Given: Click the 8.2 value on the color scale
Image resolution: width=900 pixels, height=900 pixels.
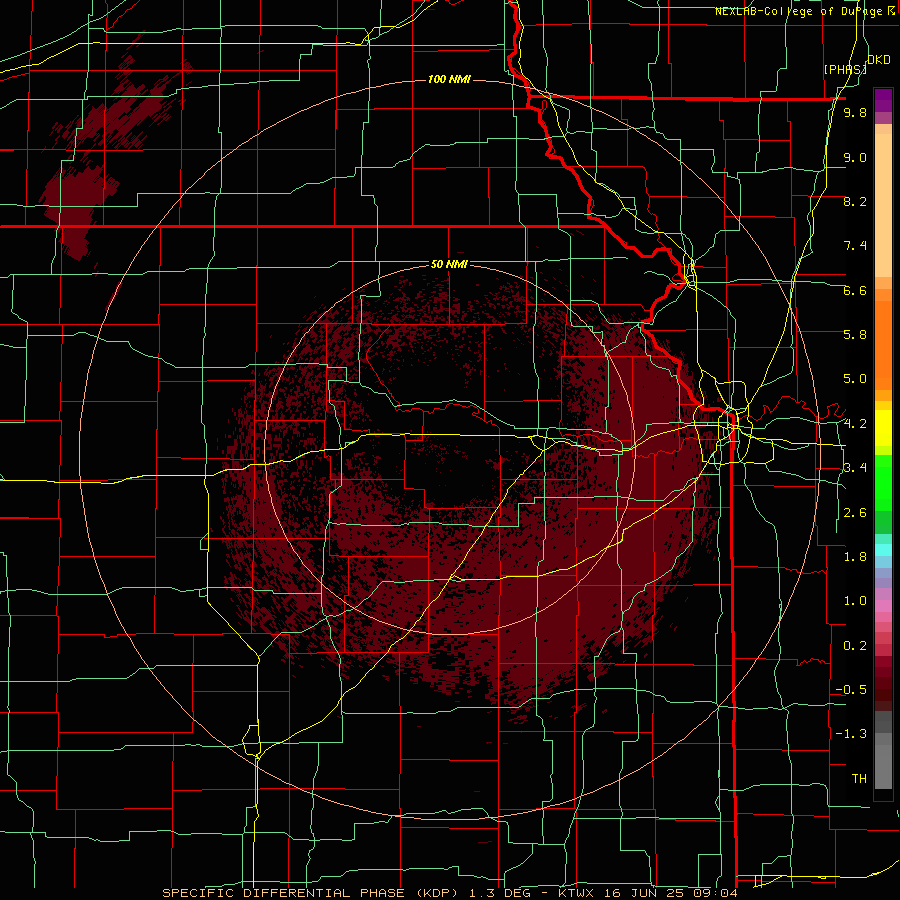Looking at the screenshot, I should coord(855,201).
